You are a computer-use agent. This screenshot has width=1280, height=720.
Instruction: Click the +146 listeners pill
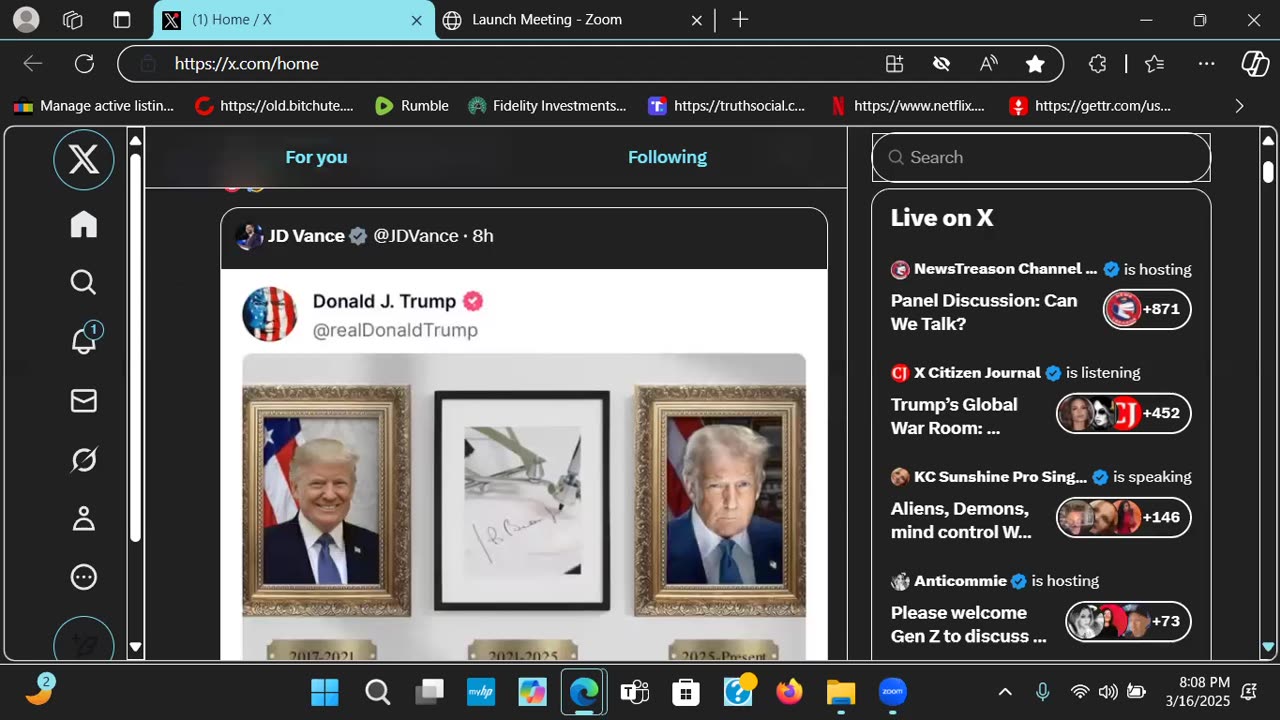pyautogui.click(x=1124, y=517)
